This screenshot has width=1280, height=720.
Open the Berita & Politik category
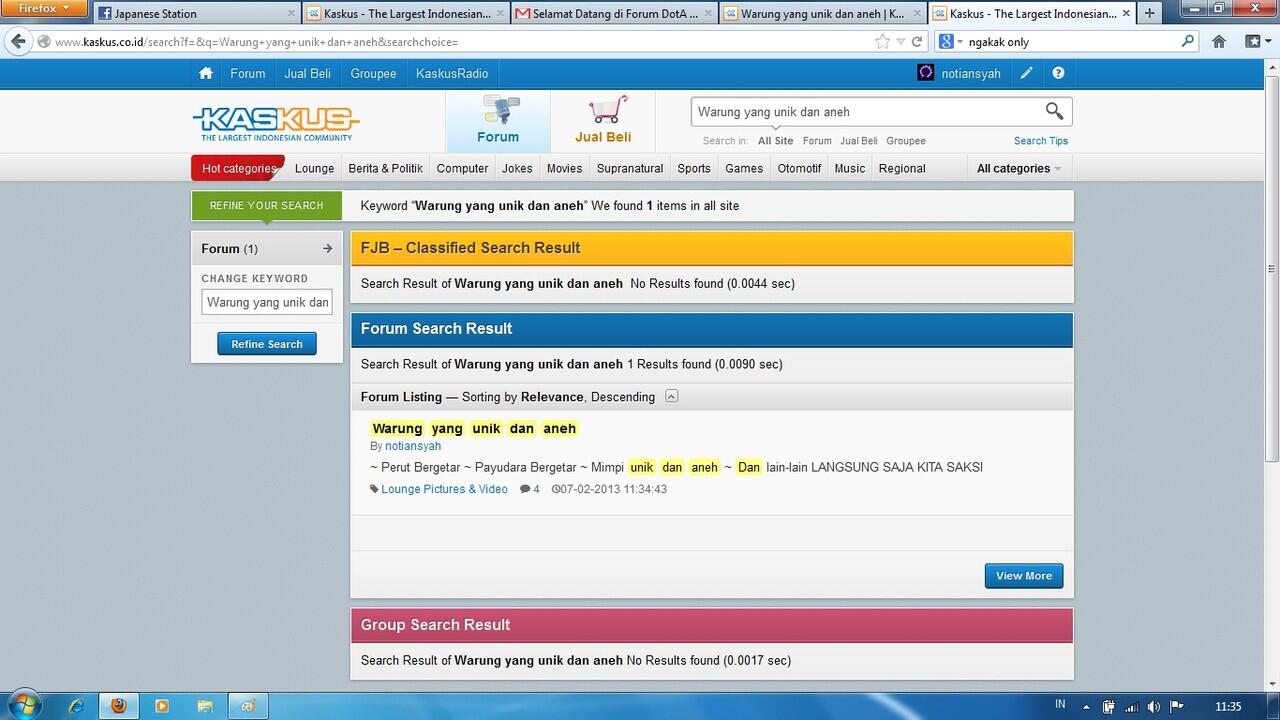(385, 168)
